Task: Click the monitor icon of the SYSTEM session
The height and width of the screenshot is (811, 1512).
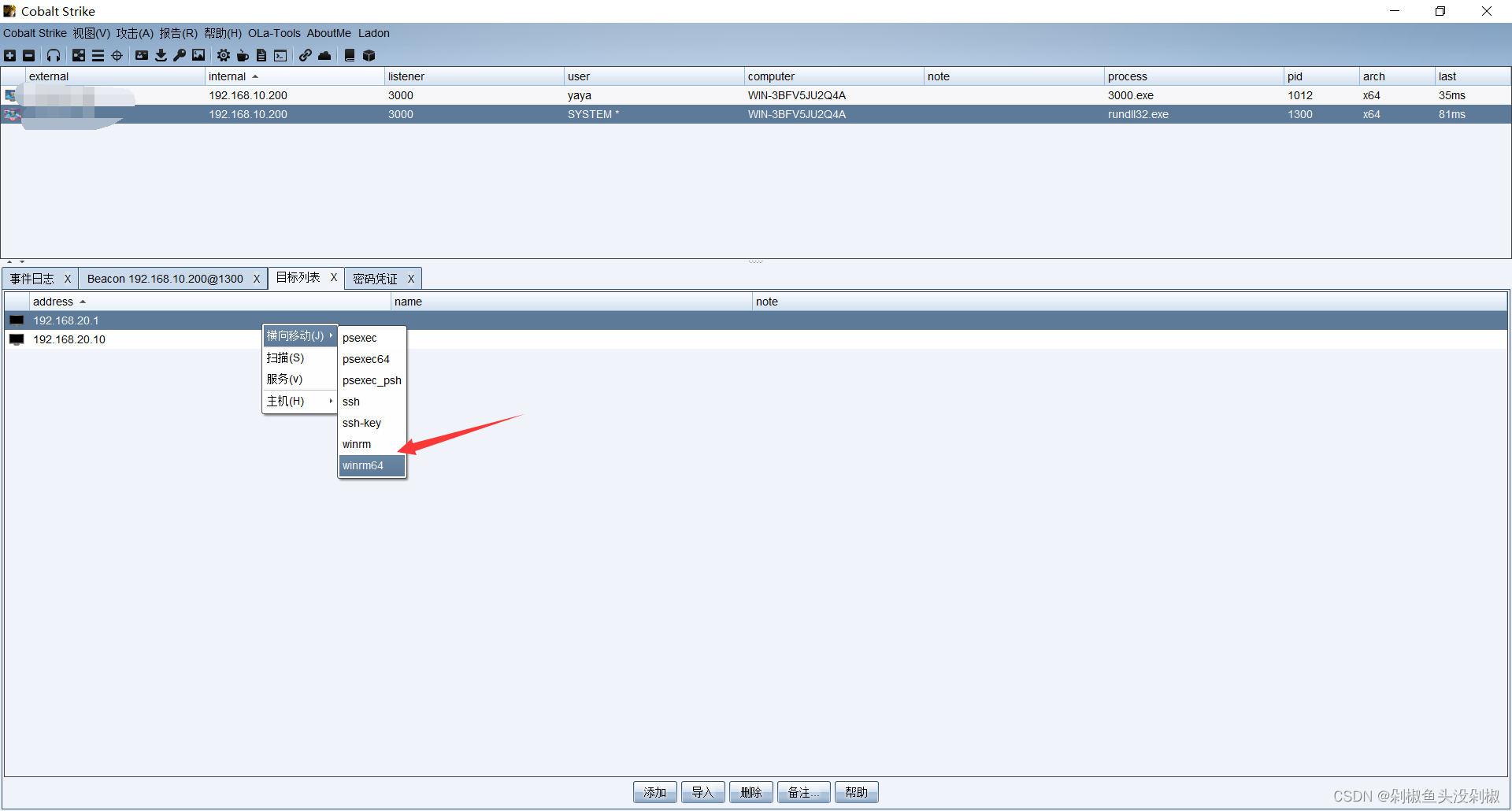Action: 10,114
